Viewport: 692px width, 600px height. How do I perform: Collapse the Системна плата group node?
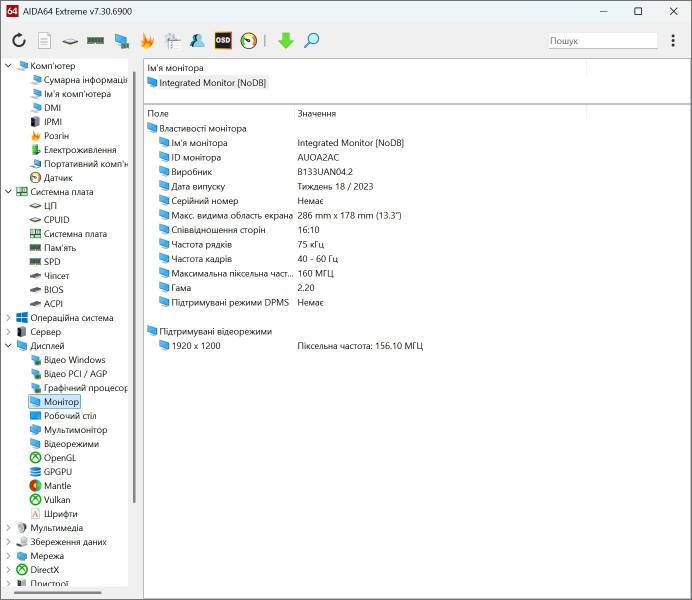pyautogui.click(x=8, y=192)
